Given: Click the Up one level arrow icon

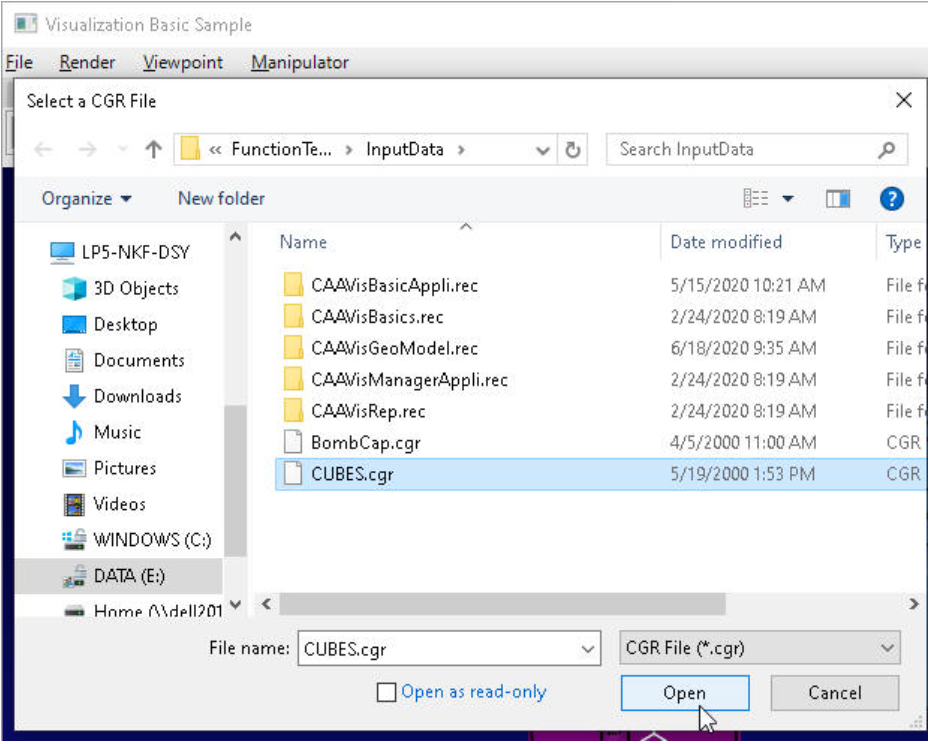Looking at the screenshot, I should coord(154,149).
